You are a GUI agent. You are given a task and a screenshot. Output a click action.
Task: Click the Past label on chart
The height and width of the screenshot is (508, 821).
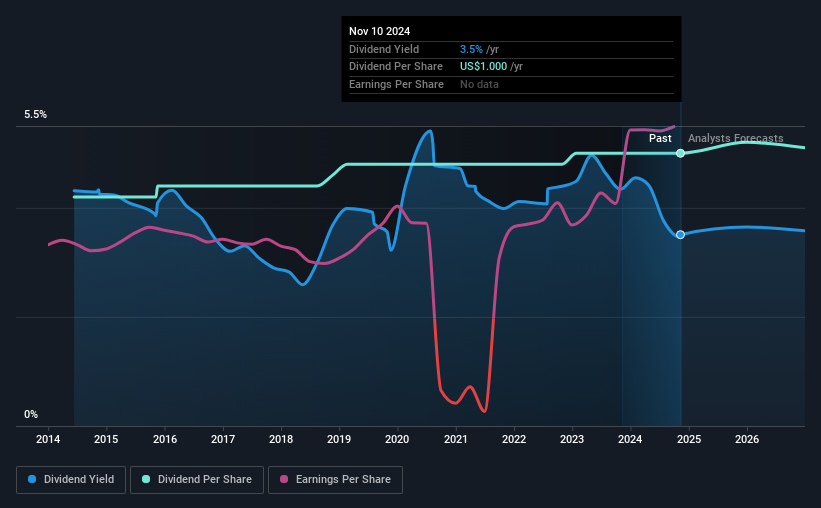click(x=660, y=138)
